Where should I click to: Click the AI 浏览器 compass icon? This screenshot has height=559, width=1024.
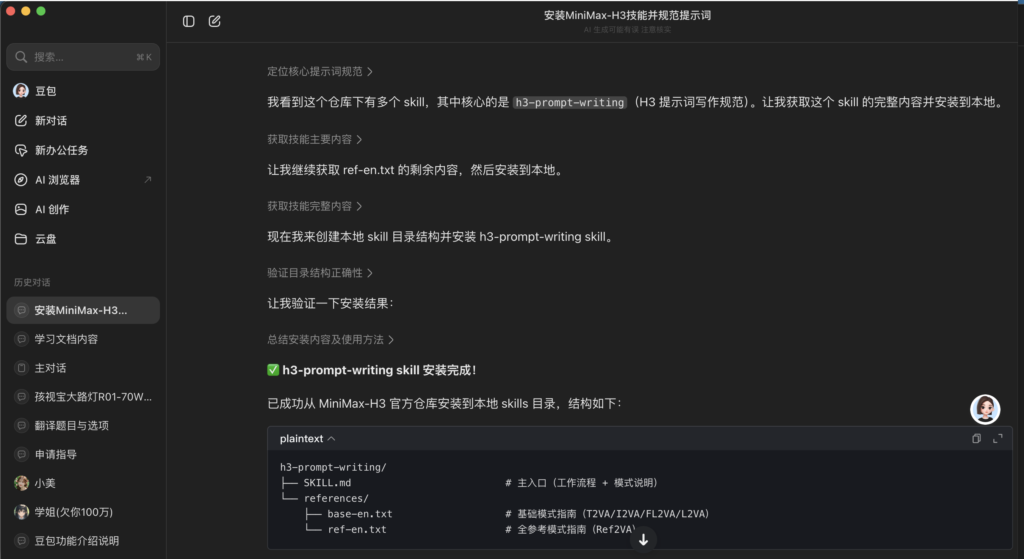tap(21, 180)
